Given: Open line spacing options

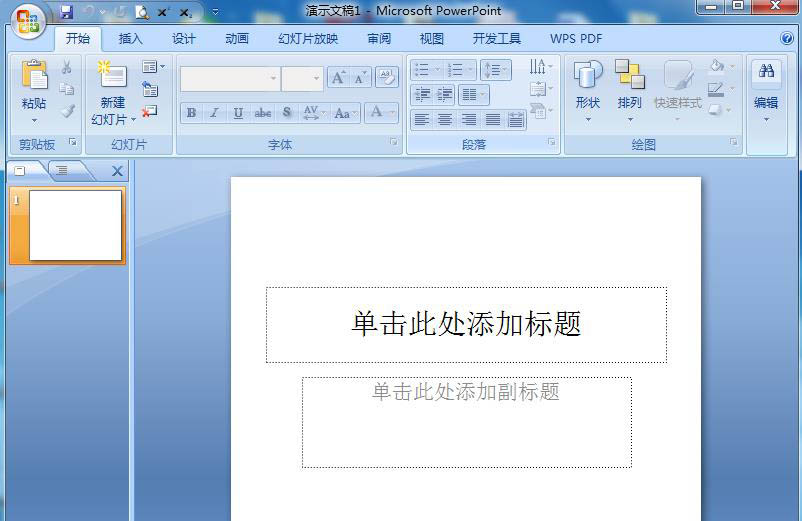Looking at the screenshot, I should point(495,70).
